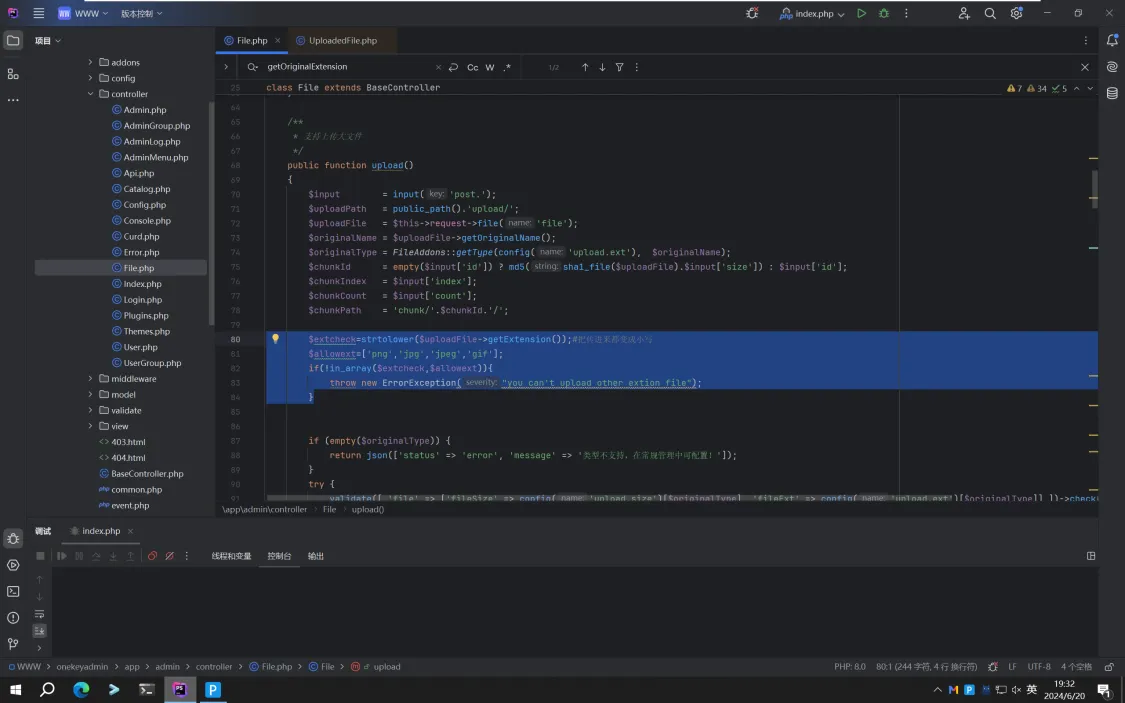Open the version control dropdown
Screen dimensions: 1125x703
coord(141,13)
